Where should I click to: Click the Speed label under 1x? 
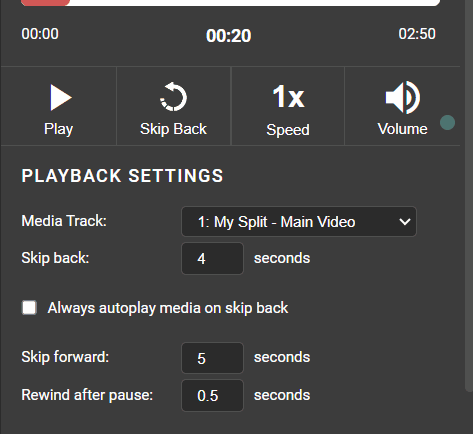(x=288, y=130)
